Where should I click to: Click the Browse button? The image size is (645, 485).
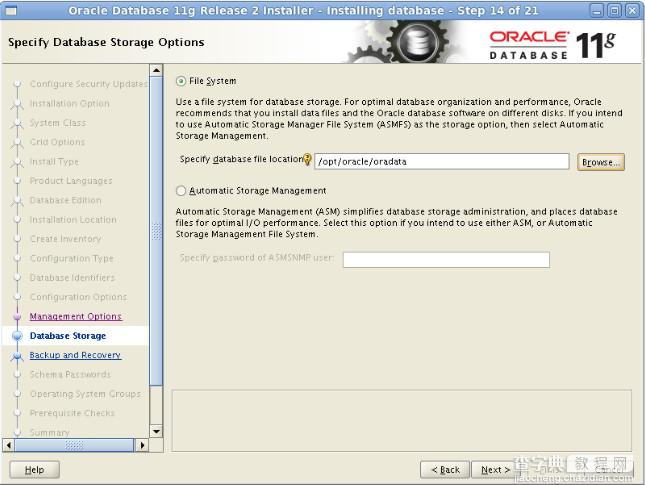[x=601, y=162]
